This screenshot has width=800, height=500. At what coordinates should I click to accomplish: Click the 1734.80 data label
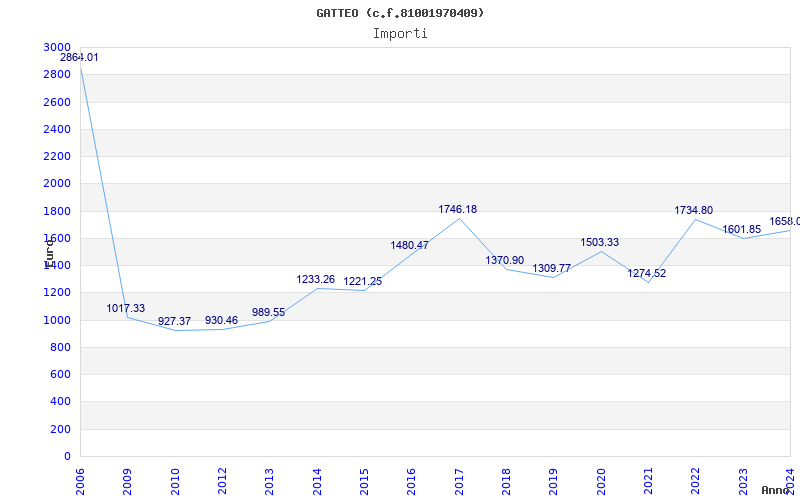[694, 210]
